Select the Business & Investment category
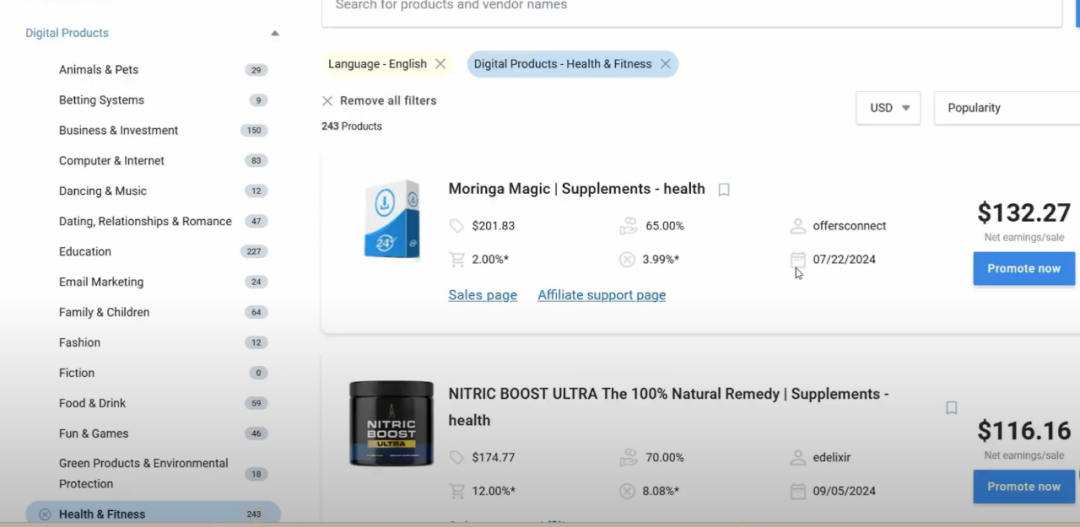 tap(118, 130)
